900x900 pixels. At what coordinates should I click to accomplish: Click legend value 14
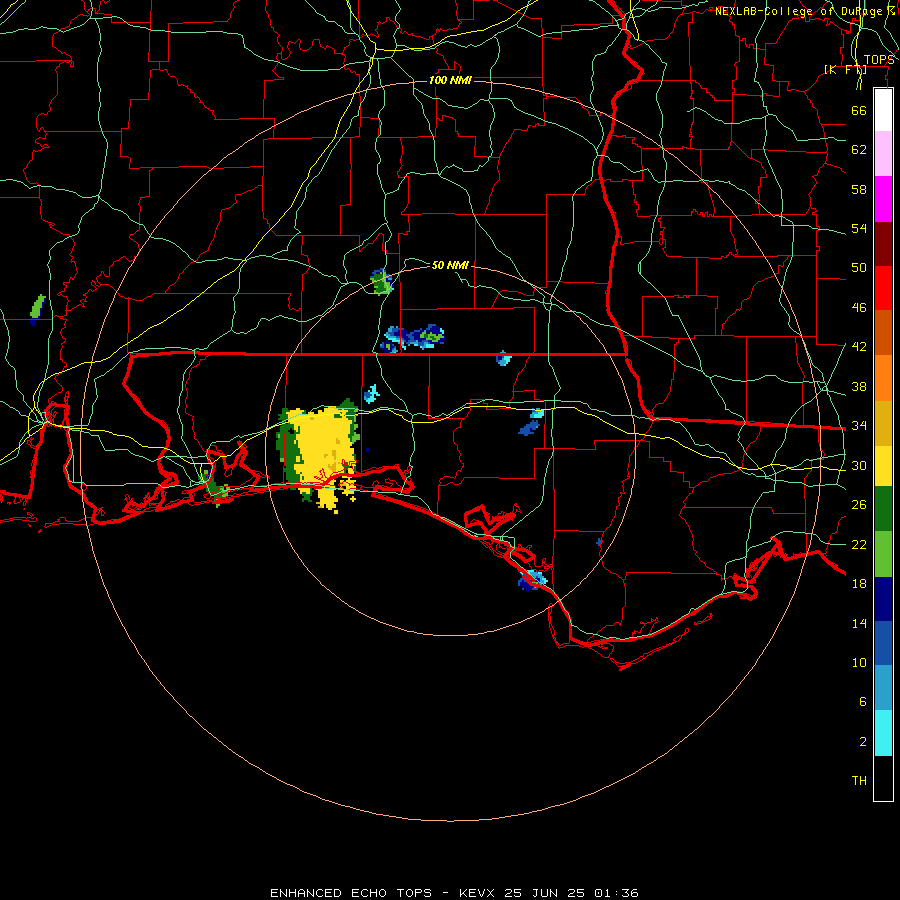pos(859,623)
